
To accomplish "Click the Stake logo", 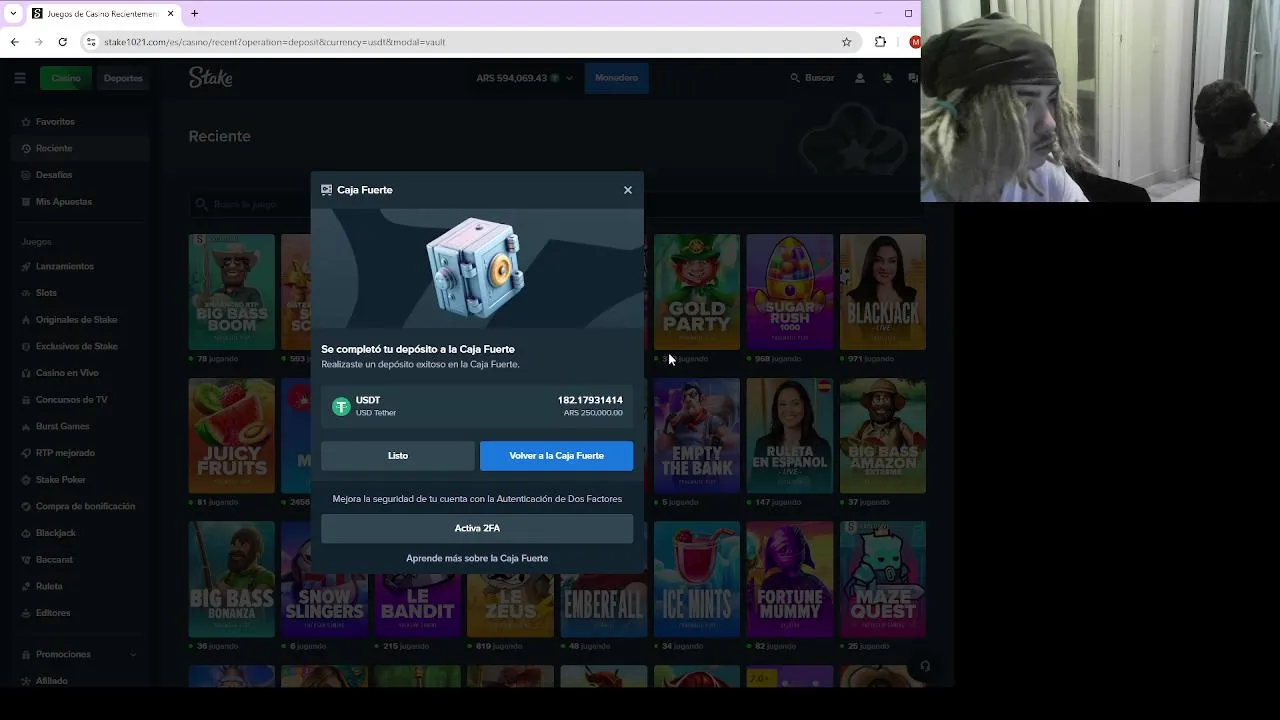I will tap(211, 78).
